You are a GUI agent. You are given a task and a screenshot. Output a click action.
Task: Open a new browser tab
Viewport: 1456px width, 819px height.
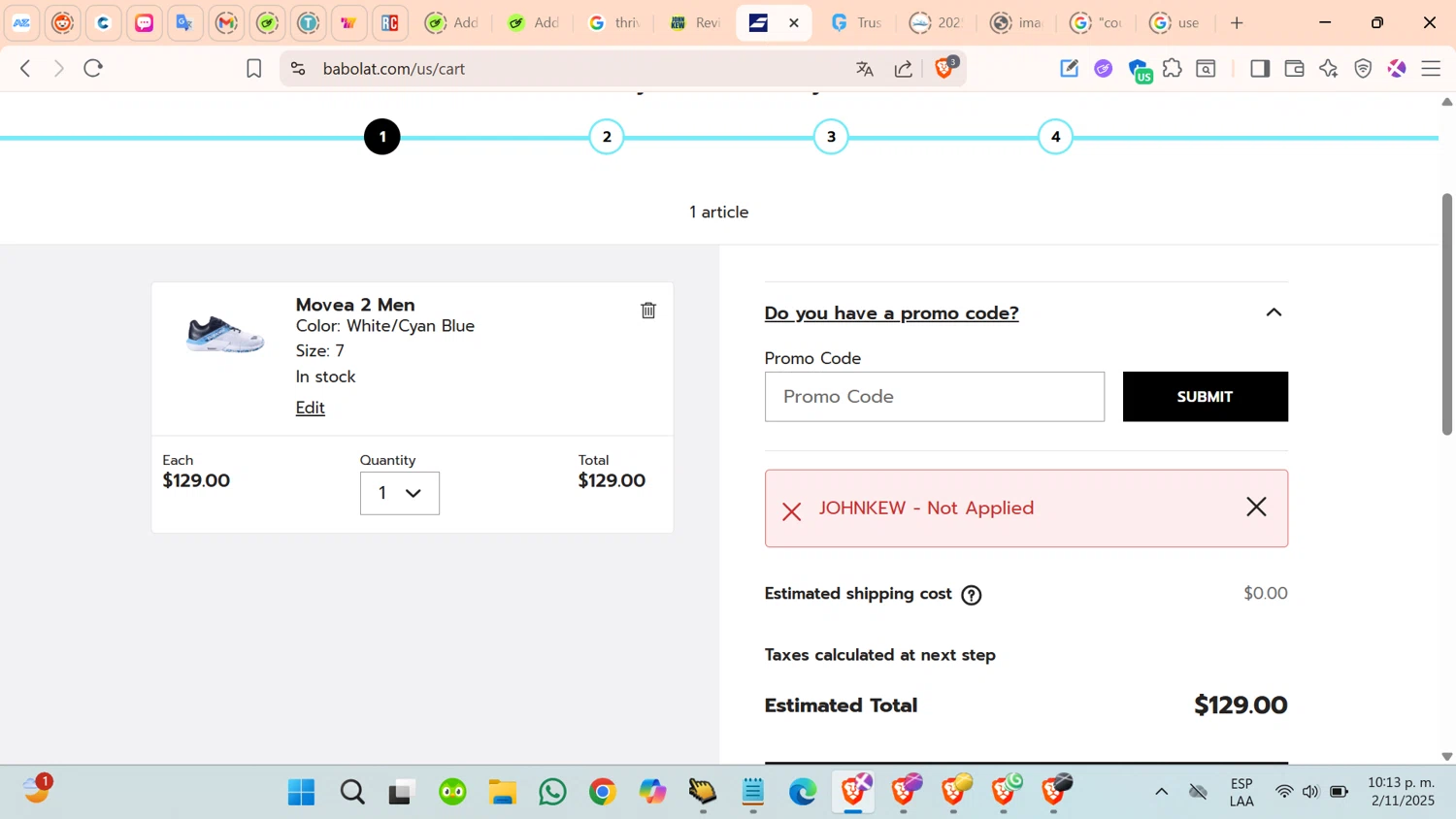[1237, 22]
